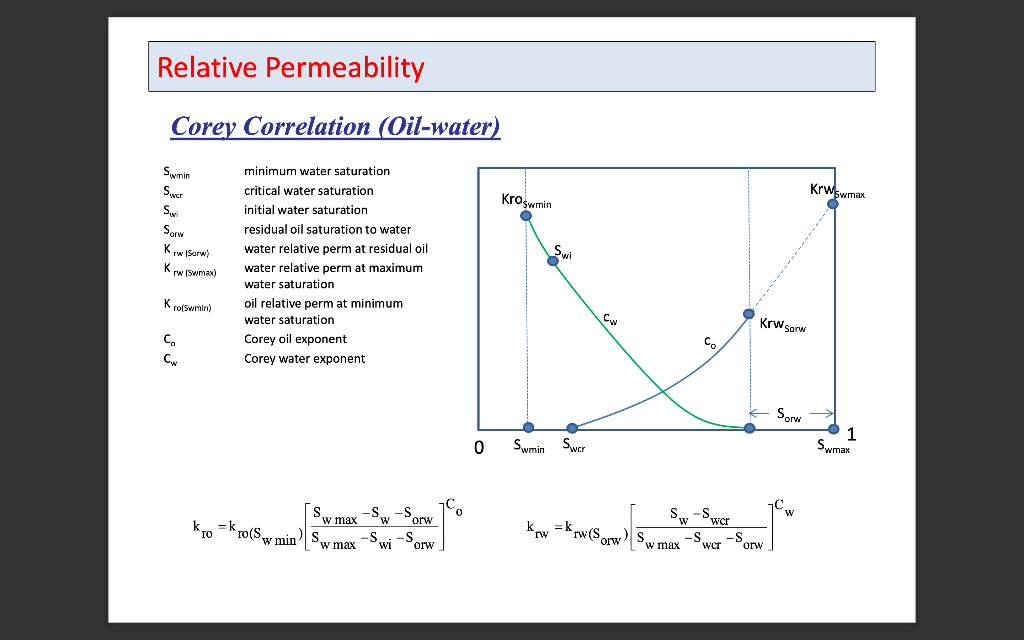Toggle the Sorw double-arrow annotation
This screenshot has height=640, width=1024.
coord(791,411)
